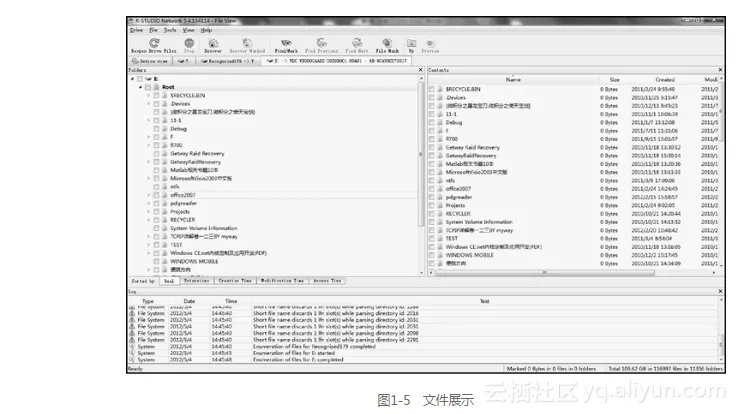
Task: Collapse the Root node in Folders tree
Action: pos(141,87)
